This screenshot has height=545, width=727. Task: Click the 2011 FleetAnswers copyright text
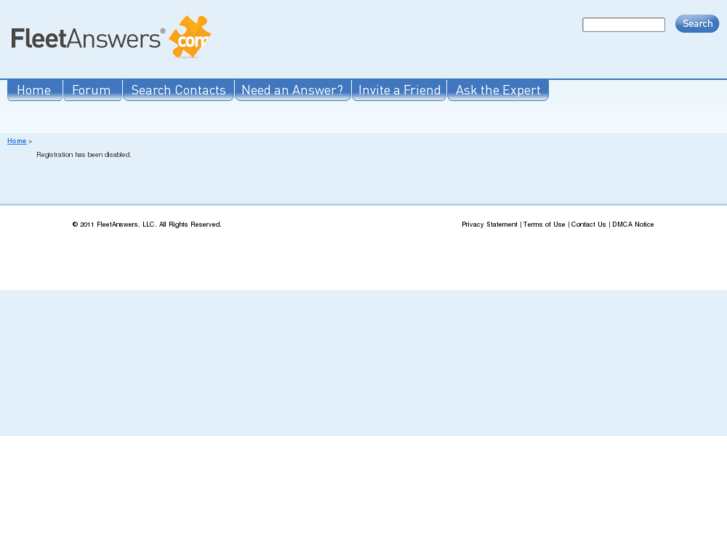click(x=147, y=224)
